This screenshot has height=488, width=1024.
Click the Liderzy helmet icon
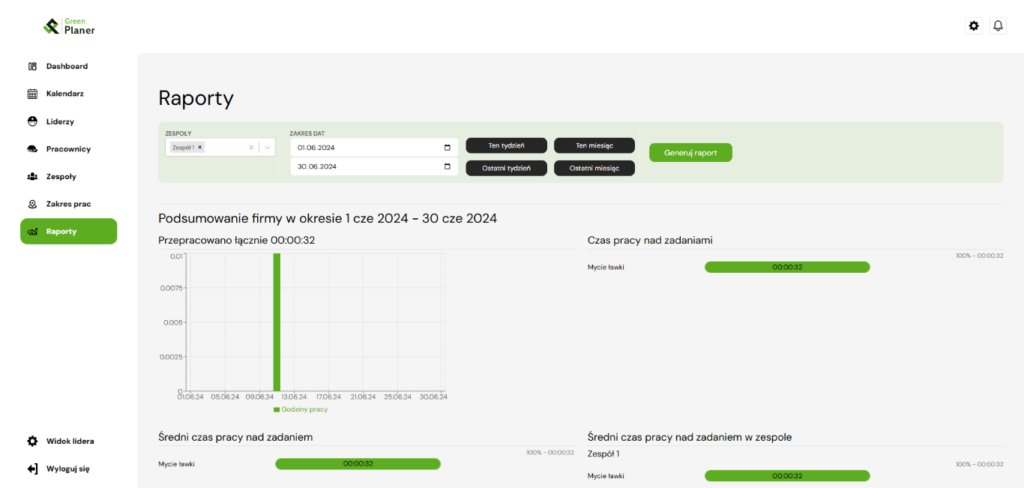tap(32, 122)
